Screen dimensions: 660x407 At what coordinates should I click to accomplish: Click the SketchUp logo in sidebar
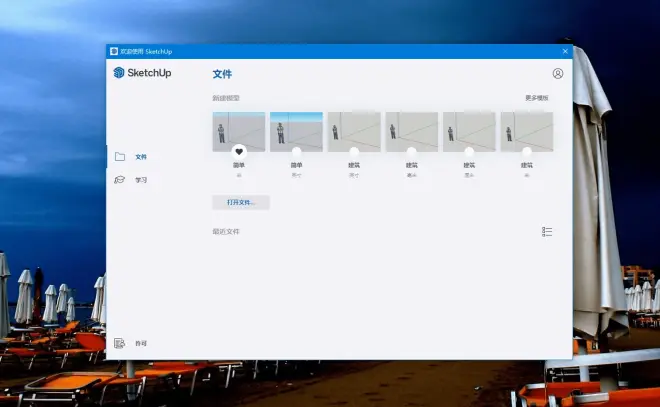142,73
